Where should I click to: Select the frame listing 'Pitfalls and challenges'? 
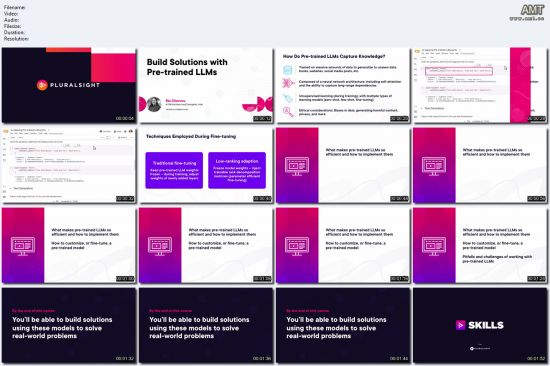(x=480, y=245)
